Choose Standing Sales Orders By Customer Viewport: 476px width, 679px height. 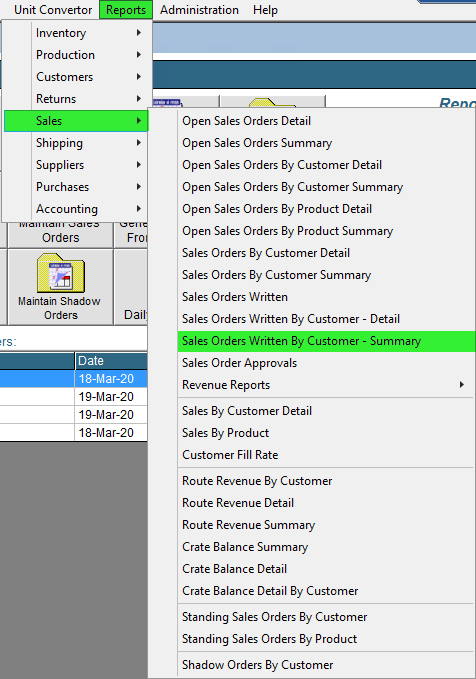pyautogui.click(x=326, y=617)
